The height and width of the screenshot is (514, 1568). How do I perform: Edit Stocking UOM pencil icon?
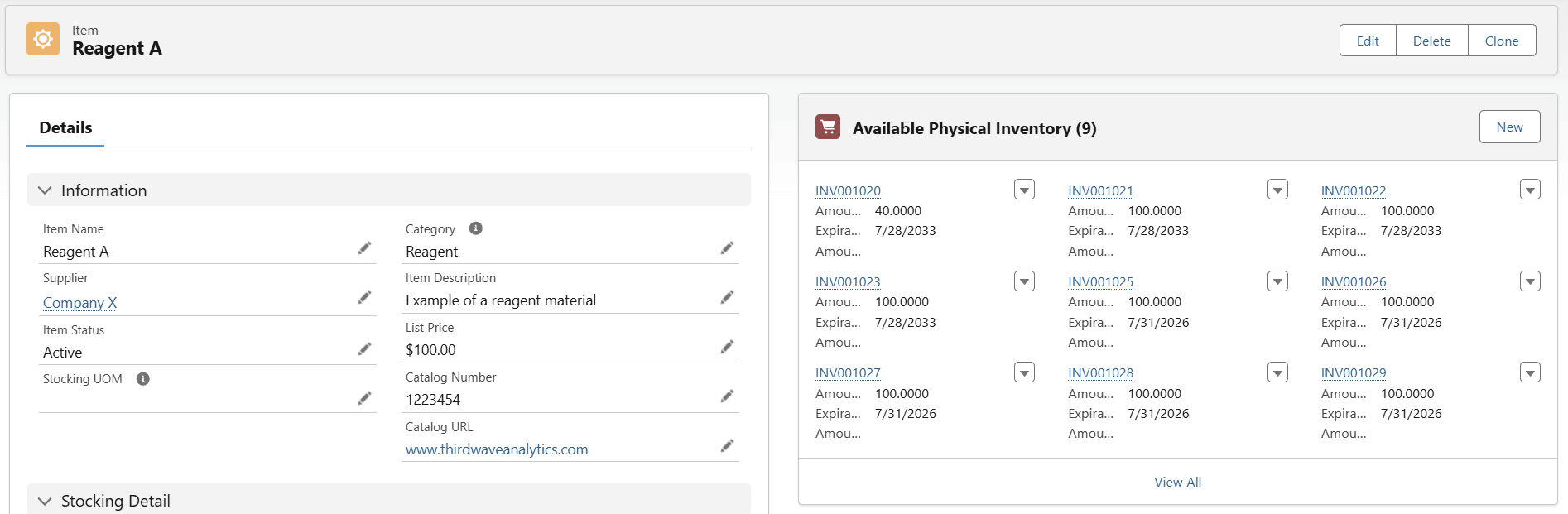coord(364,398)
